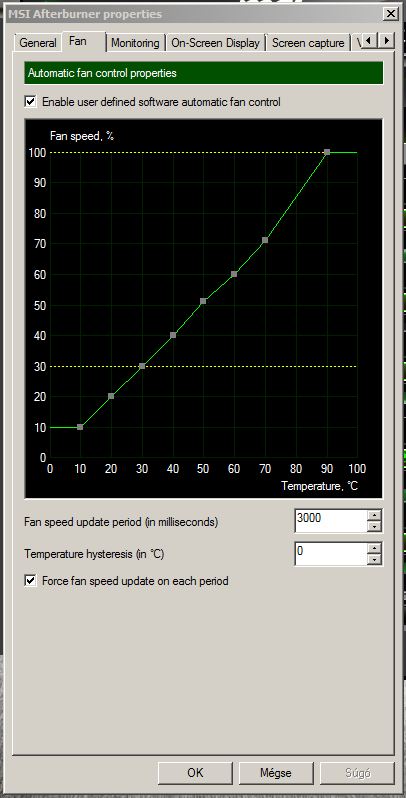Switch to the General tab
This screenshot has width=406, height=798.
(38, 43)
